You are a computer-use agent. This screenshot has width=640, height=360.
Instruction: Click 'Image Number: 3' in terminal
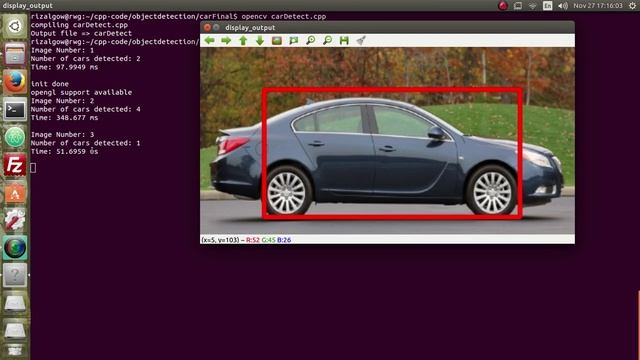point(62,135)
